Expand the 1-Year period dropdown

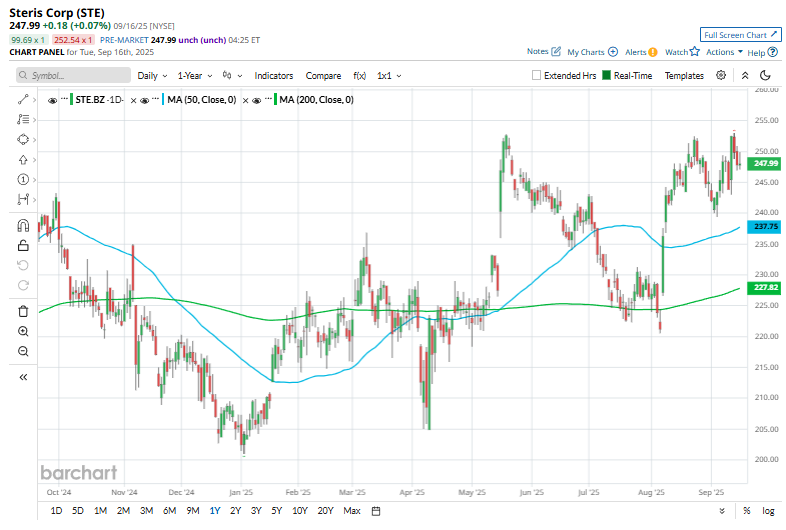[195, 76]
